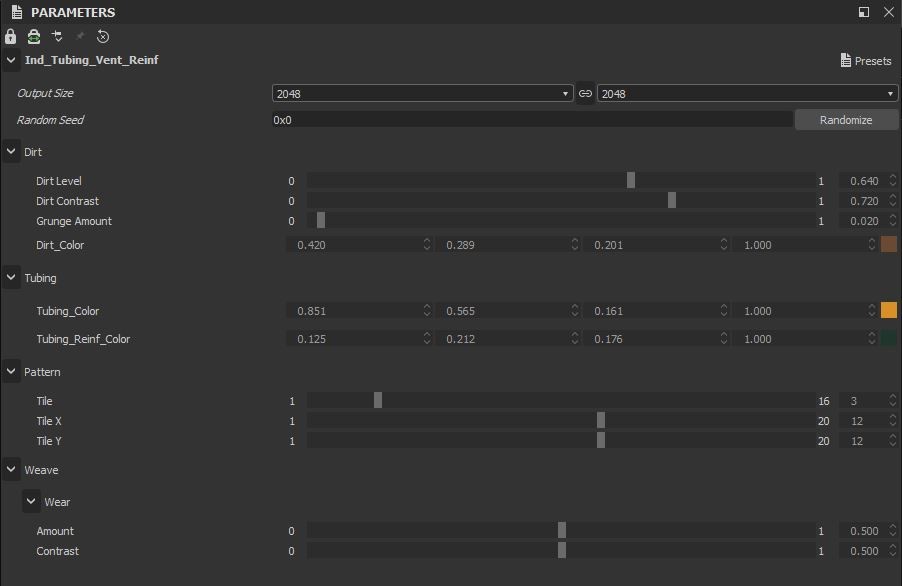The height and width of the screenshot is (586, 902).
Task: Collapse the Wear subsection
Action: pos(31,501)
